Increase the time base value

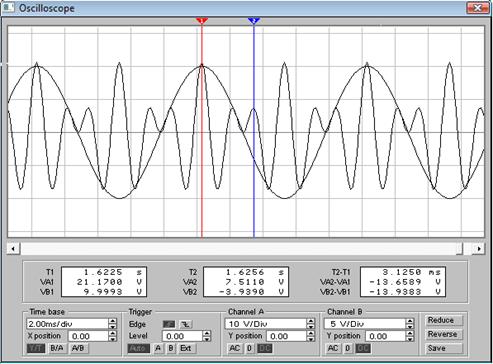(x=113, y=321)
